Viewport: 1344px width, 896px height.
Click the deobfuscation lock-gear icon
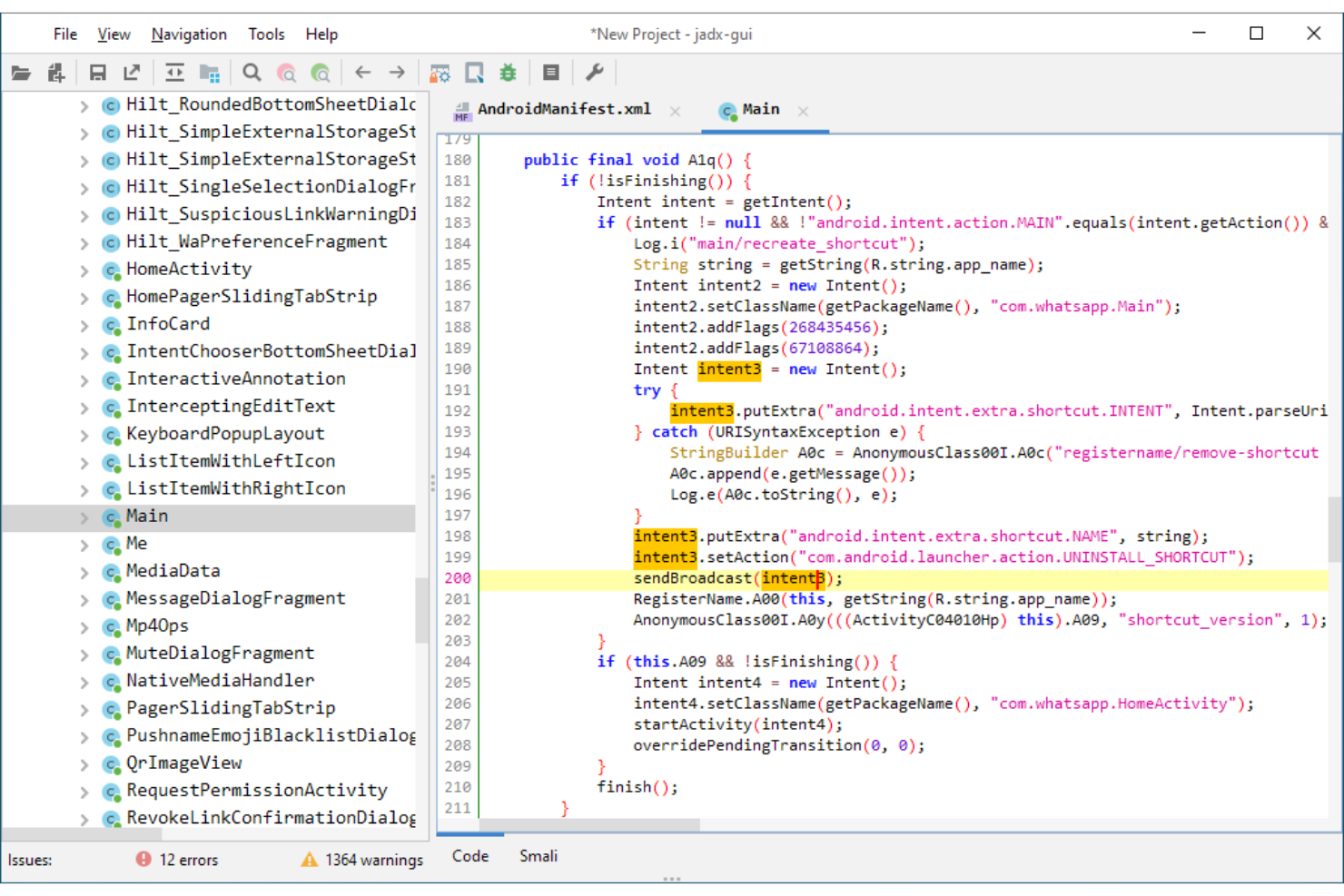[x=440, y=73]
